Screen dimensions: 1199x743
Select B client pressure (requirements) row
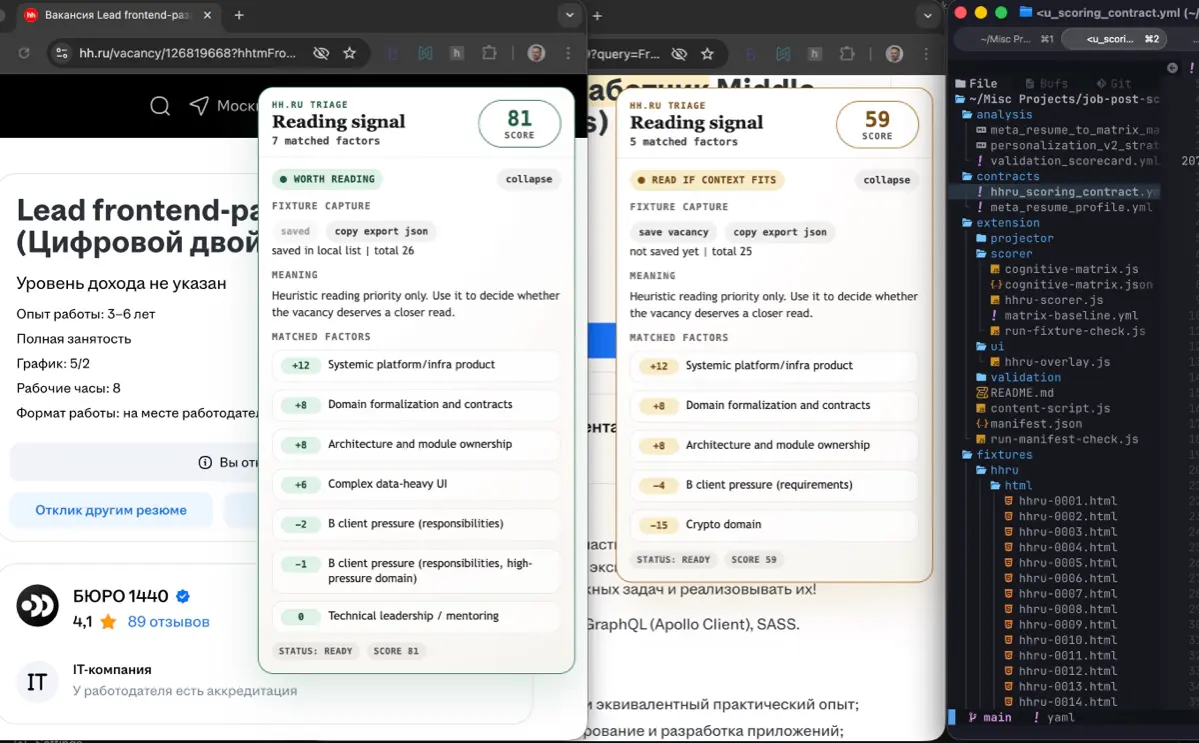point(774,485)
